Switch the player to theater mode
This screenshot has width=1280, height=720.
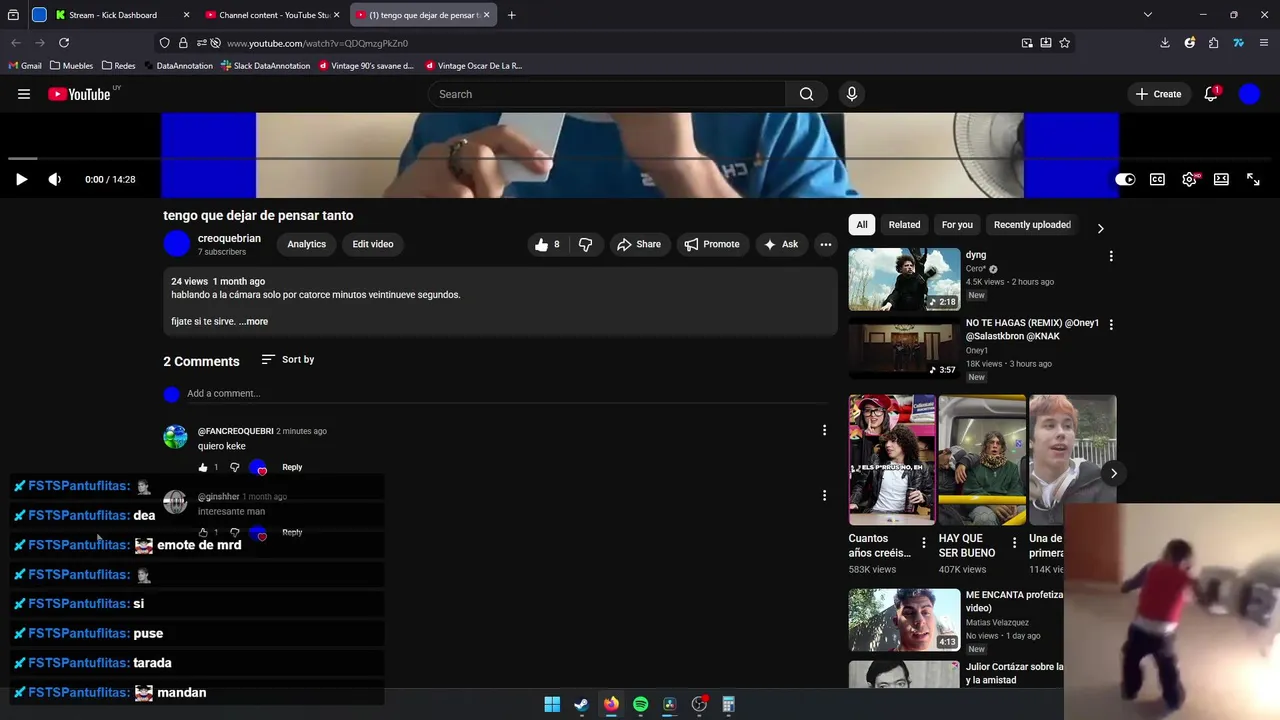click(1221, 179)
